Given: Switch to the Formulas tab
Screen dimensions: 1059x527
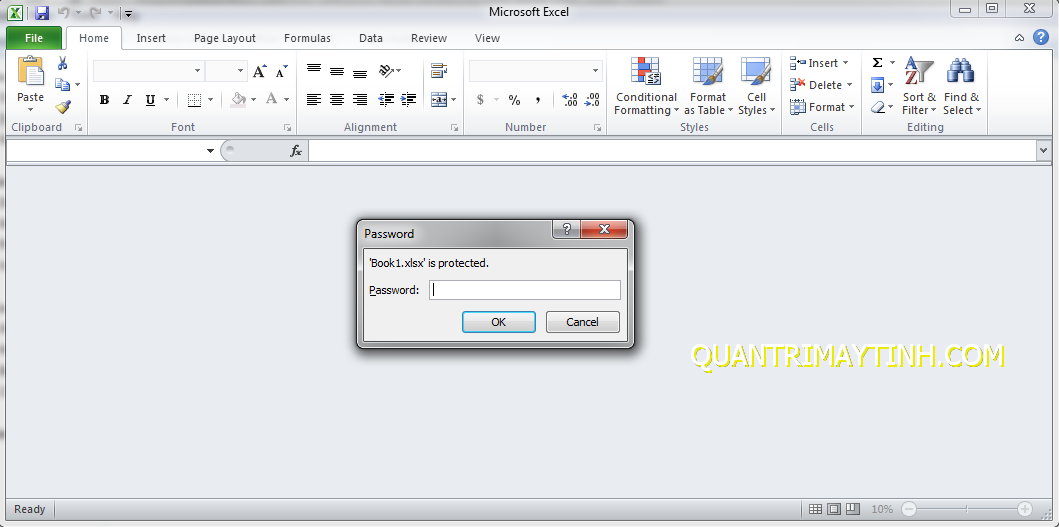Looking at the screenshot, I should [x=307, y=39].
